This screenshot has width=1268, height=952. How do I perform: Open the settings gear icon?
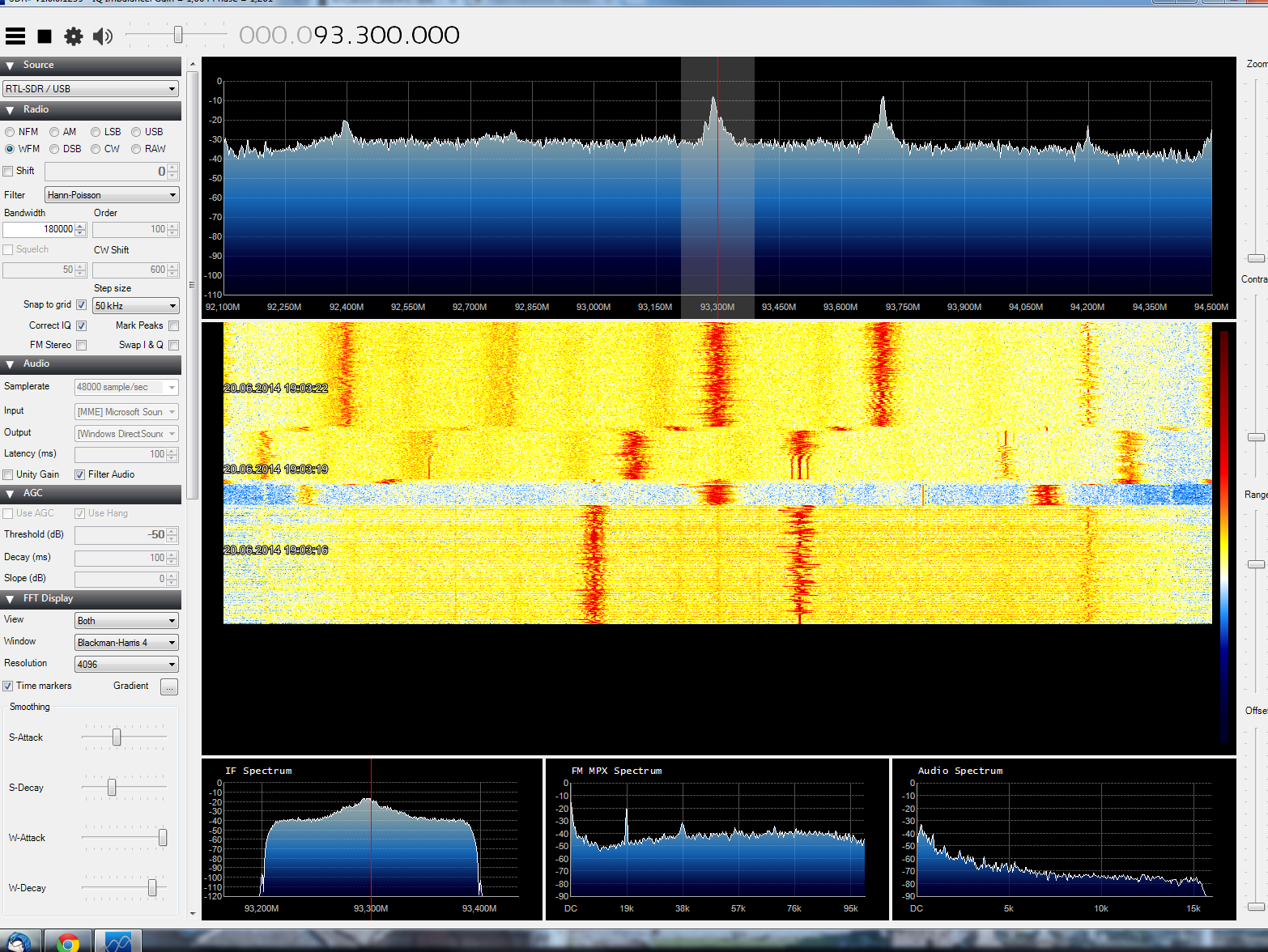74,36
